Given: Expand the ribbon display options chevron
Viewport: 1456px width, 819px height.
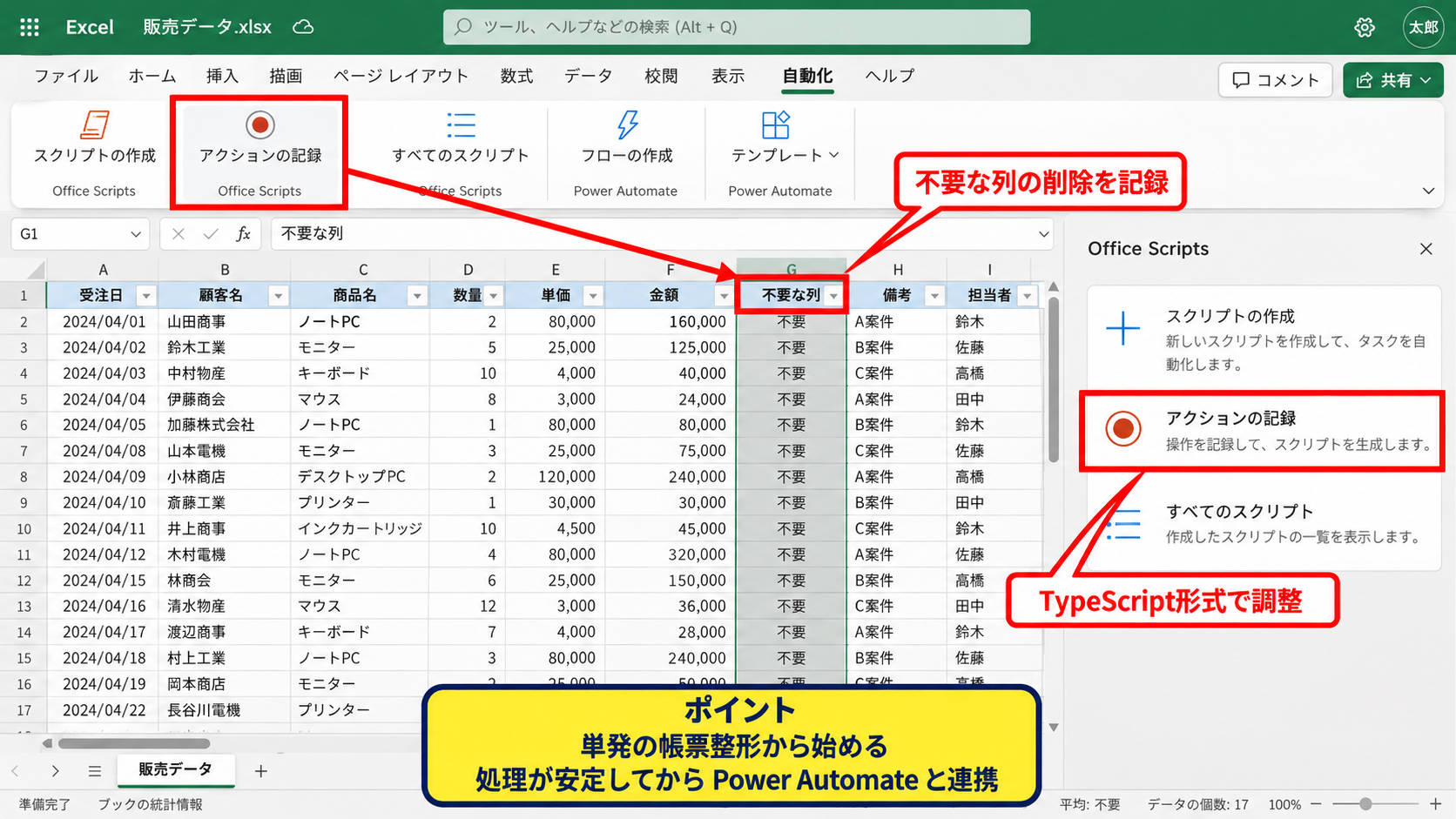Looking at the screenshot, I should click(x=1428, y=191).
